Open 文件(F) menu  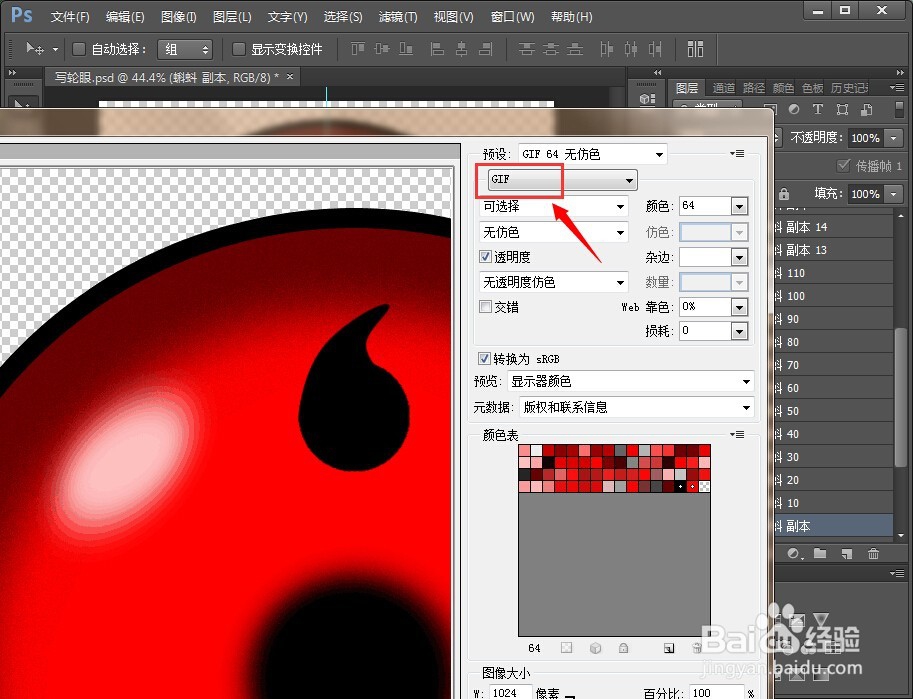pyautogui.click(x=70, y=17)
